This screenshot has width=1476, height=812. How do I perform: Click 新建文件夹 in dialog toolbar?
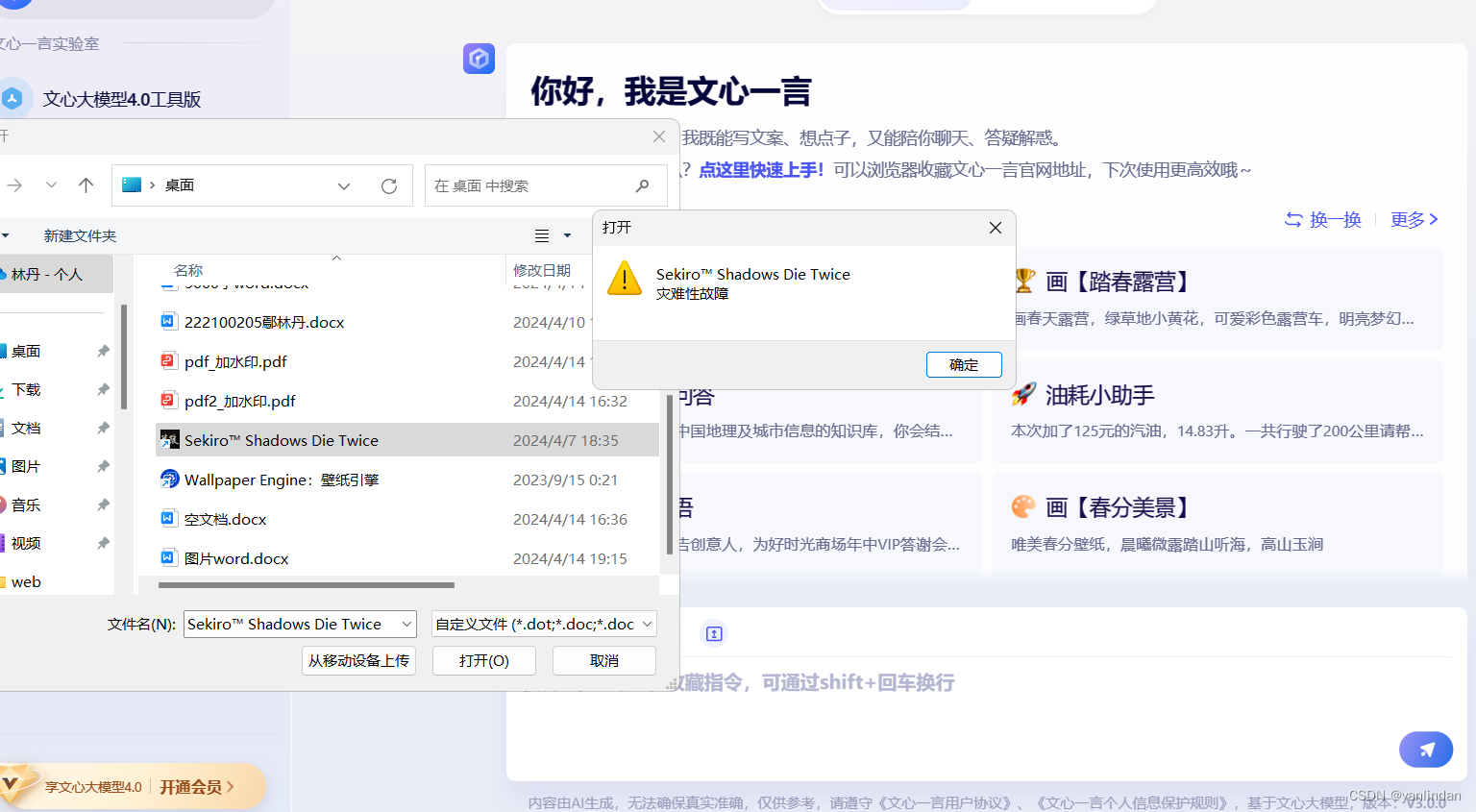[x=80, y=235]
